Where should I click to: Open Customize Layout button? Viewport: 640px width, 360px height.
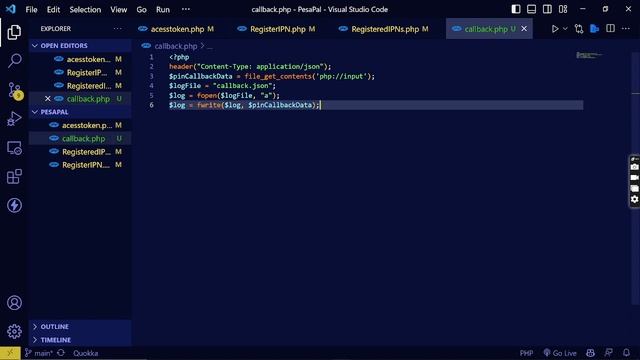coord(563,9)
